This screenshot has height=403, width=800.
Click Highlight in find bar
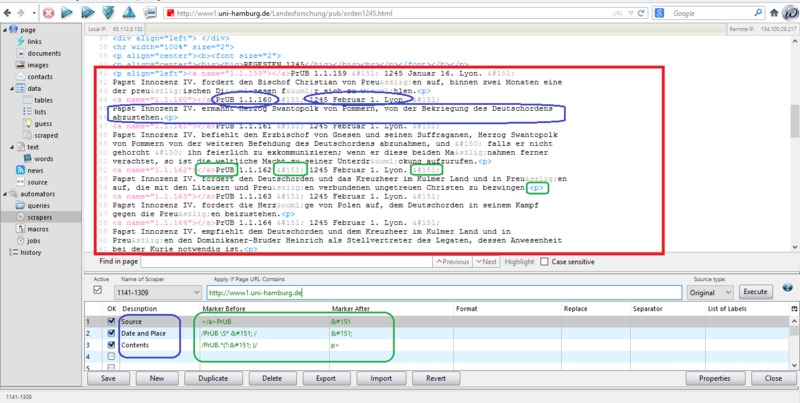(x=519, y=262)
